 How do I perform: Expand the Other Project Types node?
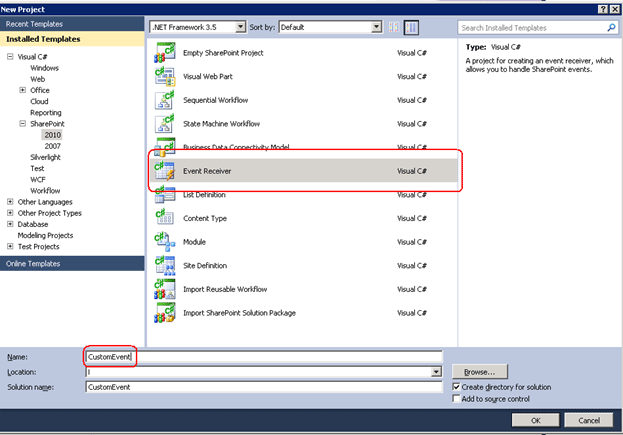coord(10,213)
